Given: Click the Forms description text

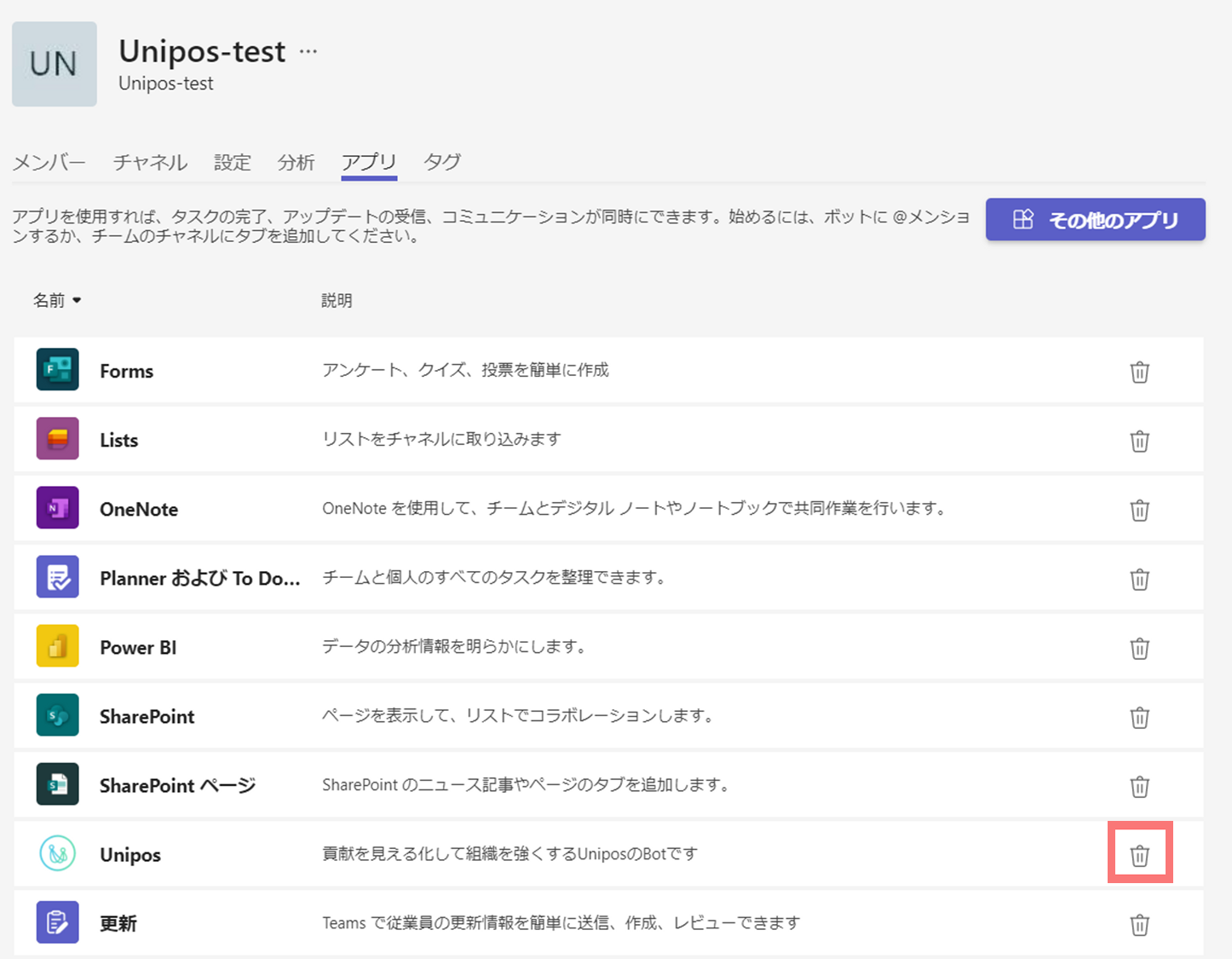Looking at the screenshot, I should pos(465,370).
